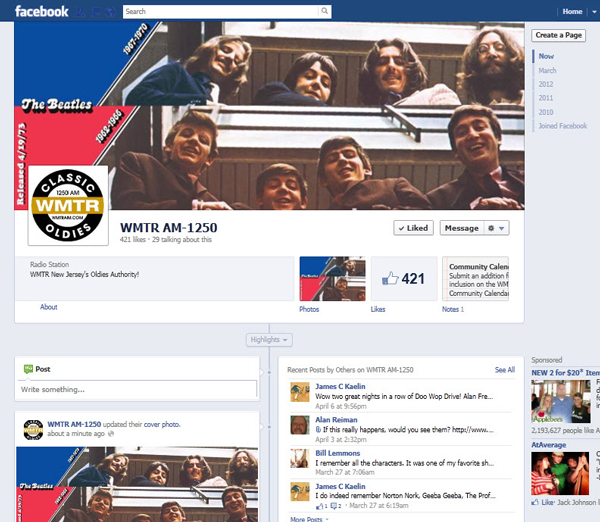600x522 pixels.
Task: Click the Write something field
Action: pyautogui.click(x=137, y=390)
